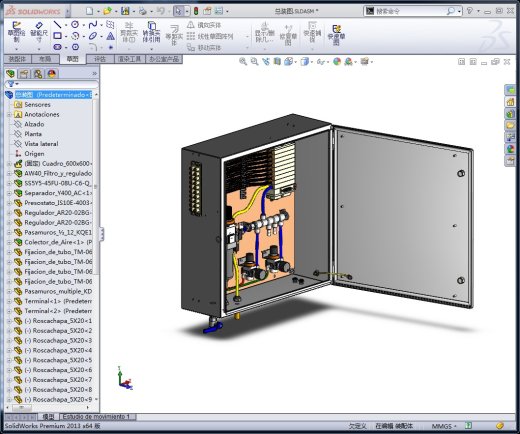520x434 pixels.
Task: Open the MMGS unit system dropdown
Action: [x=444, y=426]
